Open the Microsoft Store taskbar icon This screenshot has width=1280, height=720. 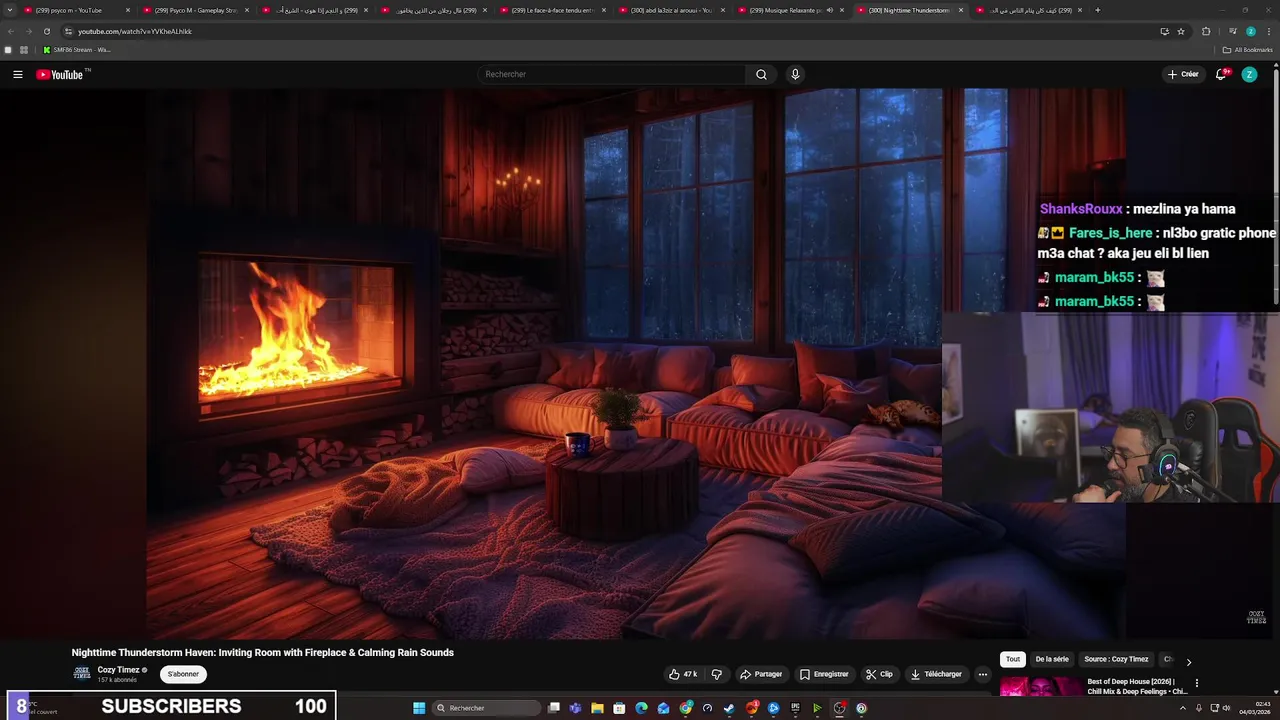click(x=619, y=708)
